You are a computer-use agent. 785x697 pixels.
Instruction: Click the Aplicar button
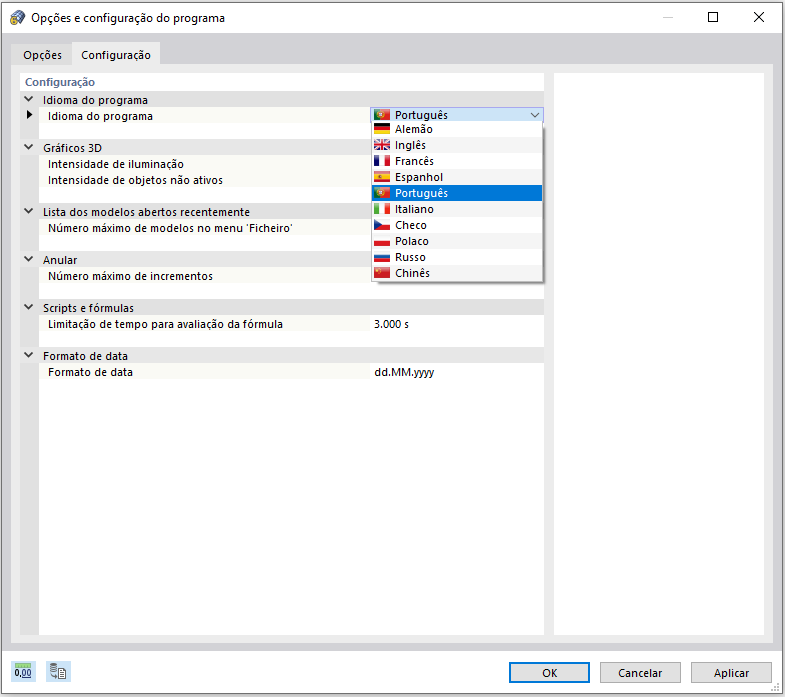(731, 673)
